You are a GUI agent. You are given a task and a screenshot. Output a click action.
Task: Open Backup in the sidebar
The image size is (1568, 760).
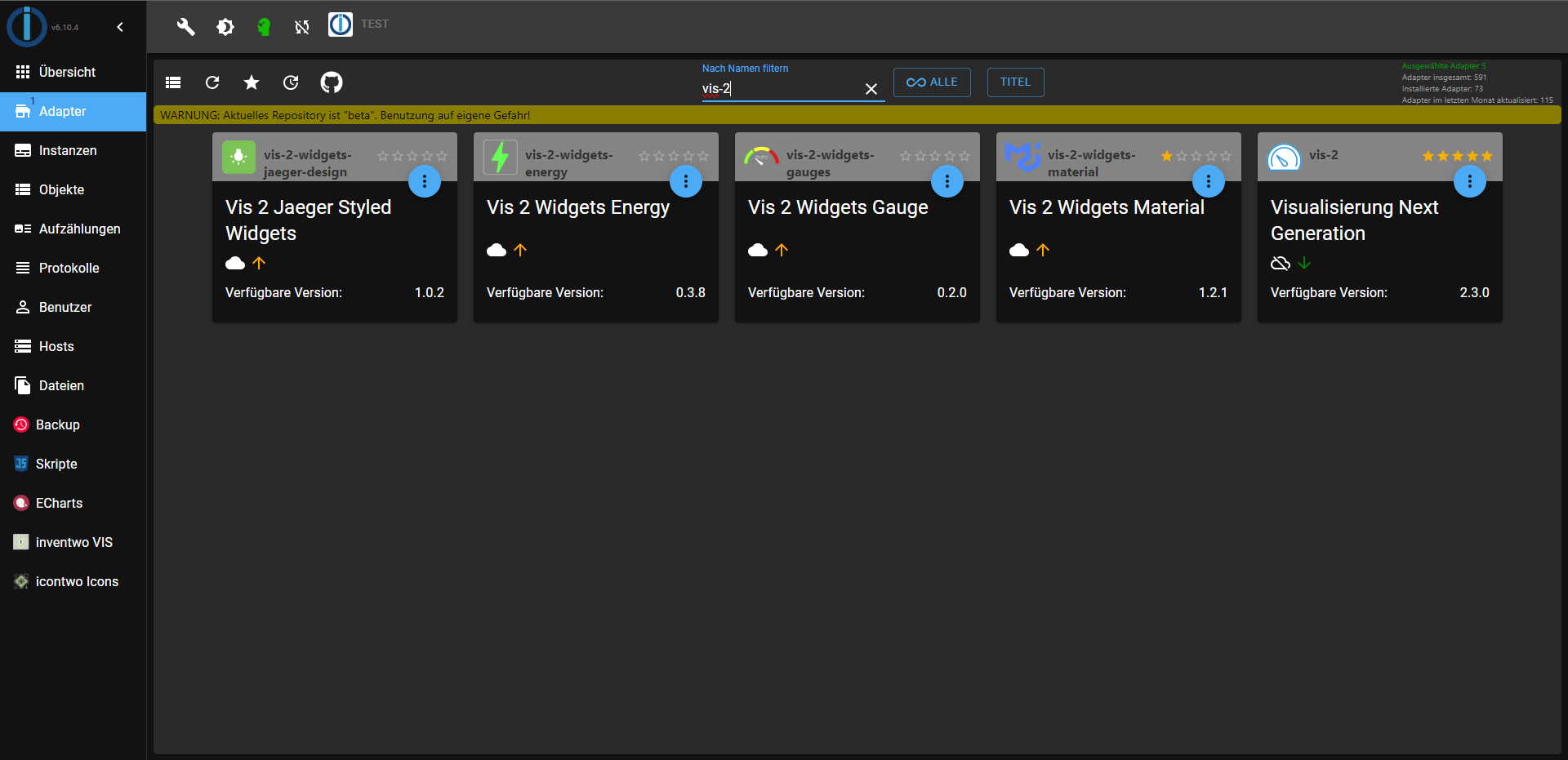click(73, 424)
